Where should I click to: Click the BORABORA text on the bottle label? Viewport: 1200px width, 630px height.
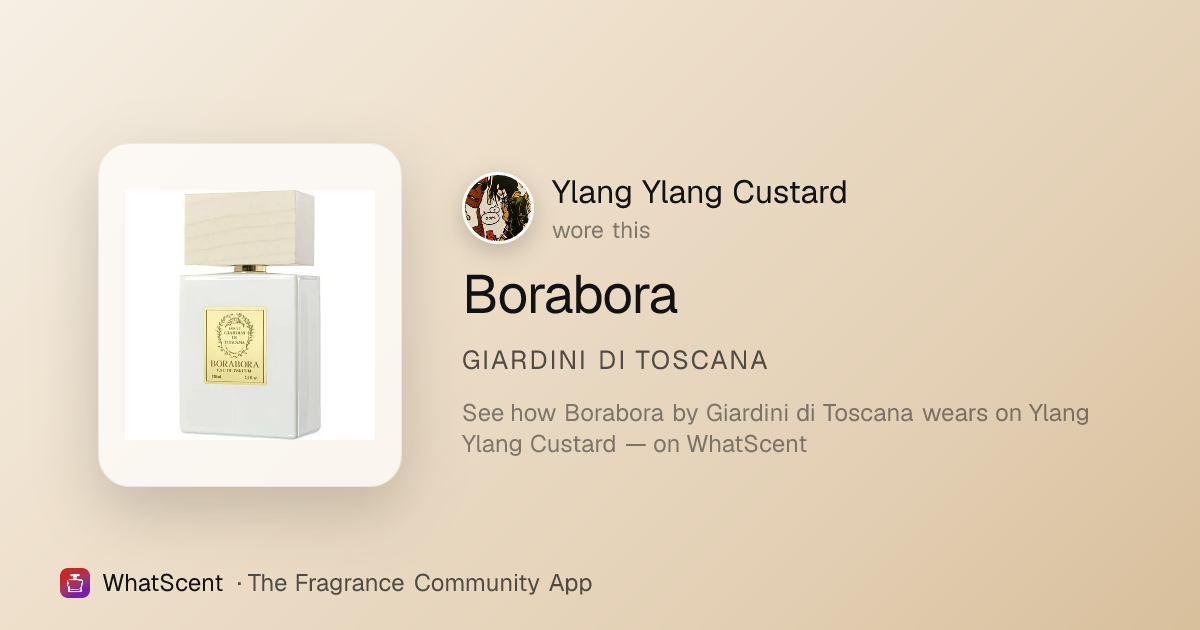point(236,364)
